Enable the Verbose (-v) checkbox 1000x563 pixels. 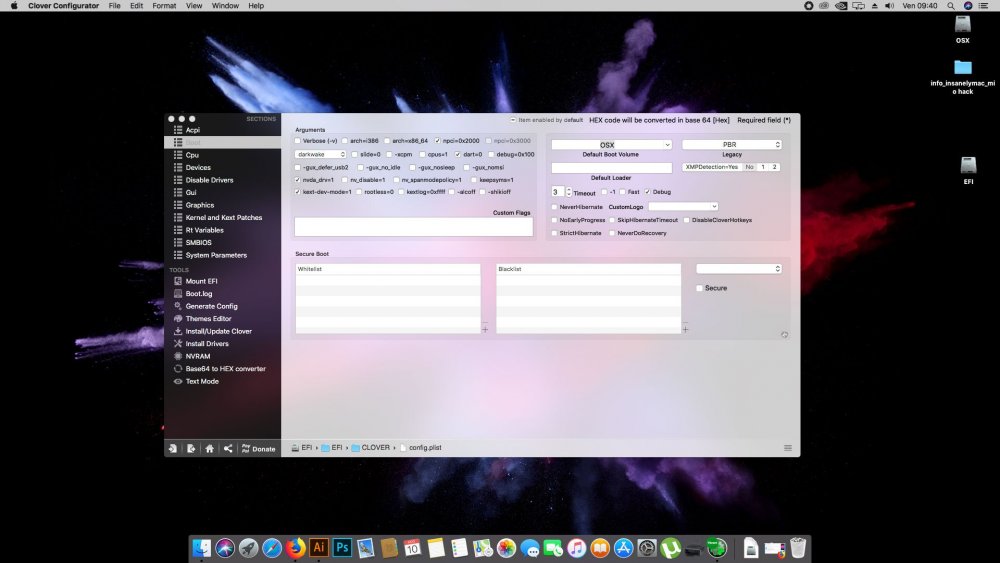click(x=298, y=141)
